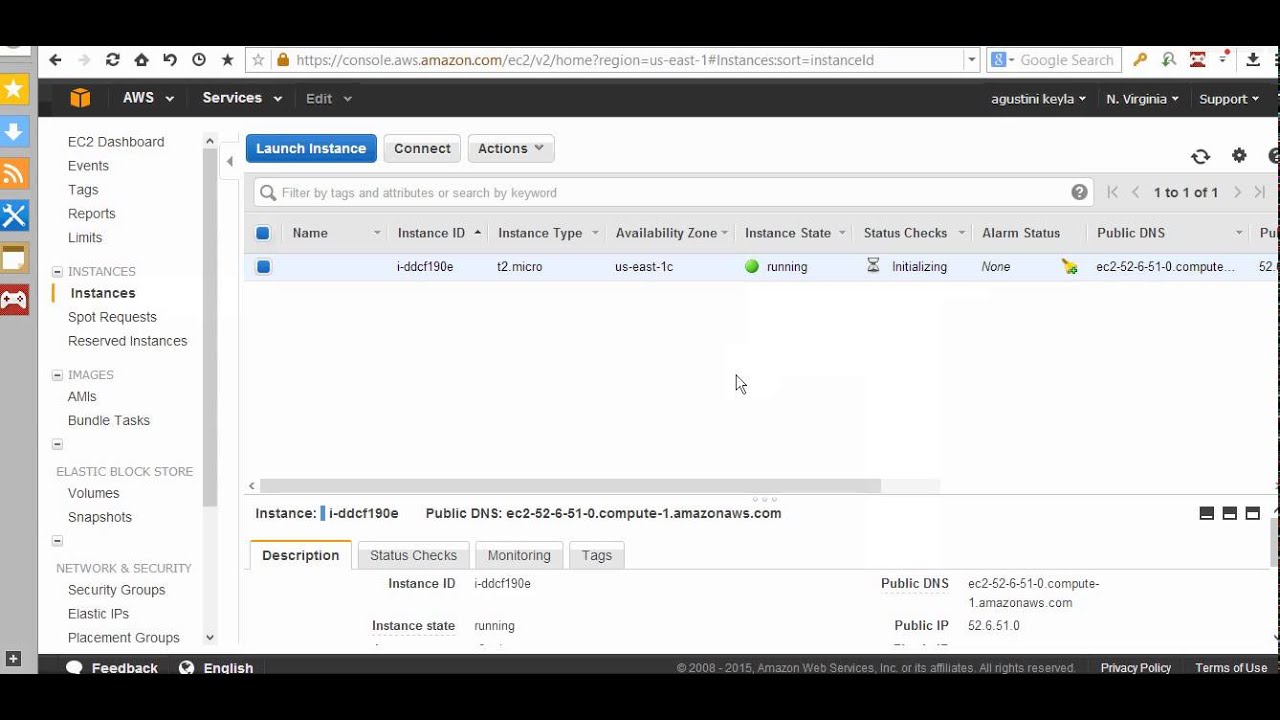Click the undo arrow in browser toolbar
Image resolution: width=1280 pixels, height=720 pixels.
pyautogui.click(x=170, y=60)
